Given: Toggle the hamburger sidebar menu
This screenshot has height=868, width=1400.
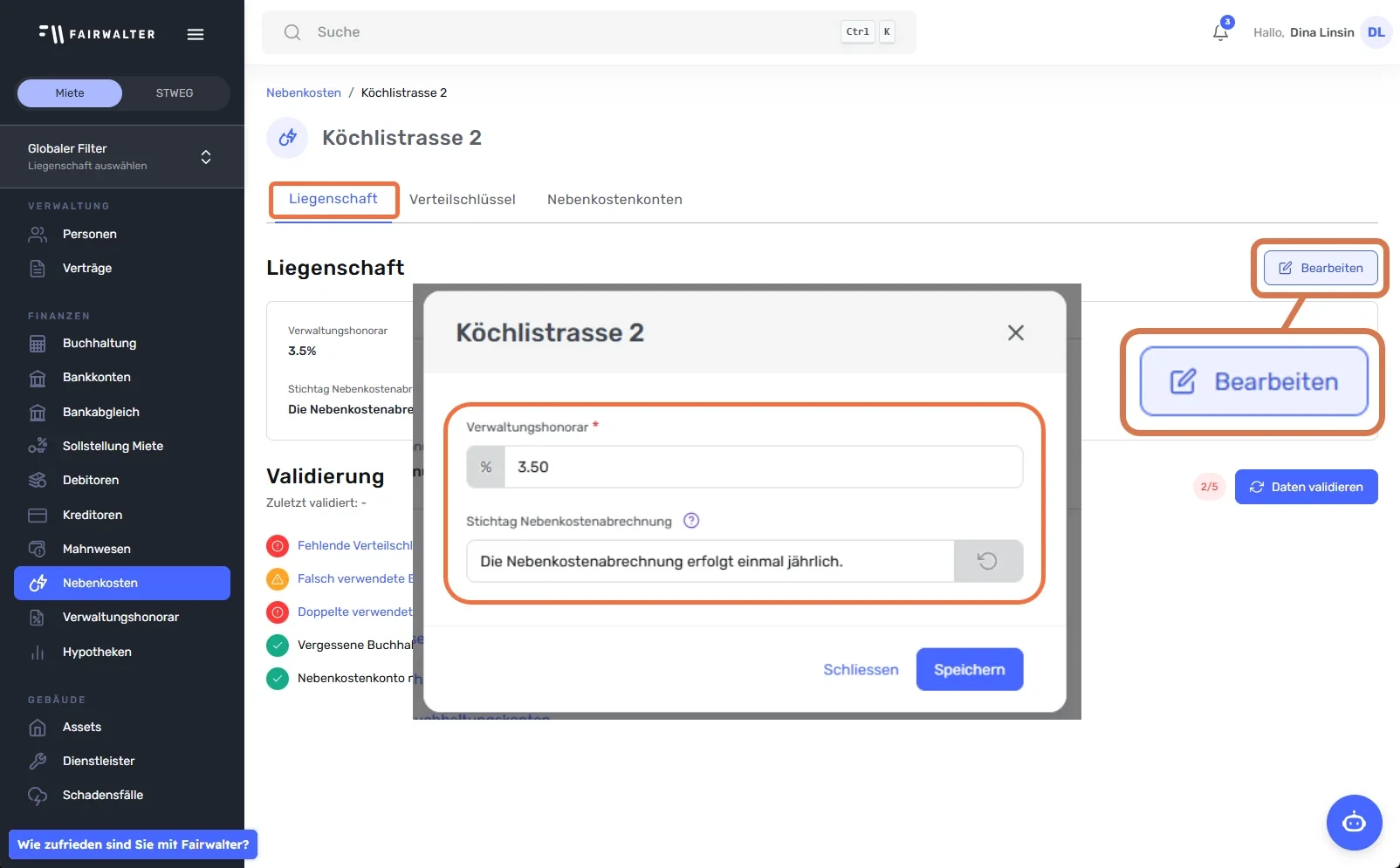Looking at the screenshot, I should coord(196,34).
